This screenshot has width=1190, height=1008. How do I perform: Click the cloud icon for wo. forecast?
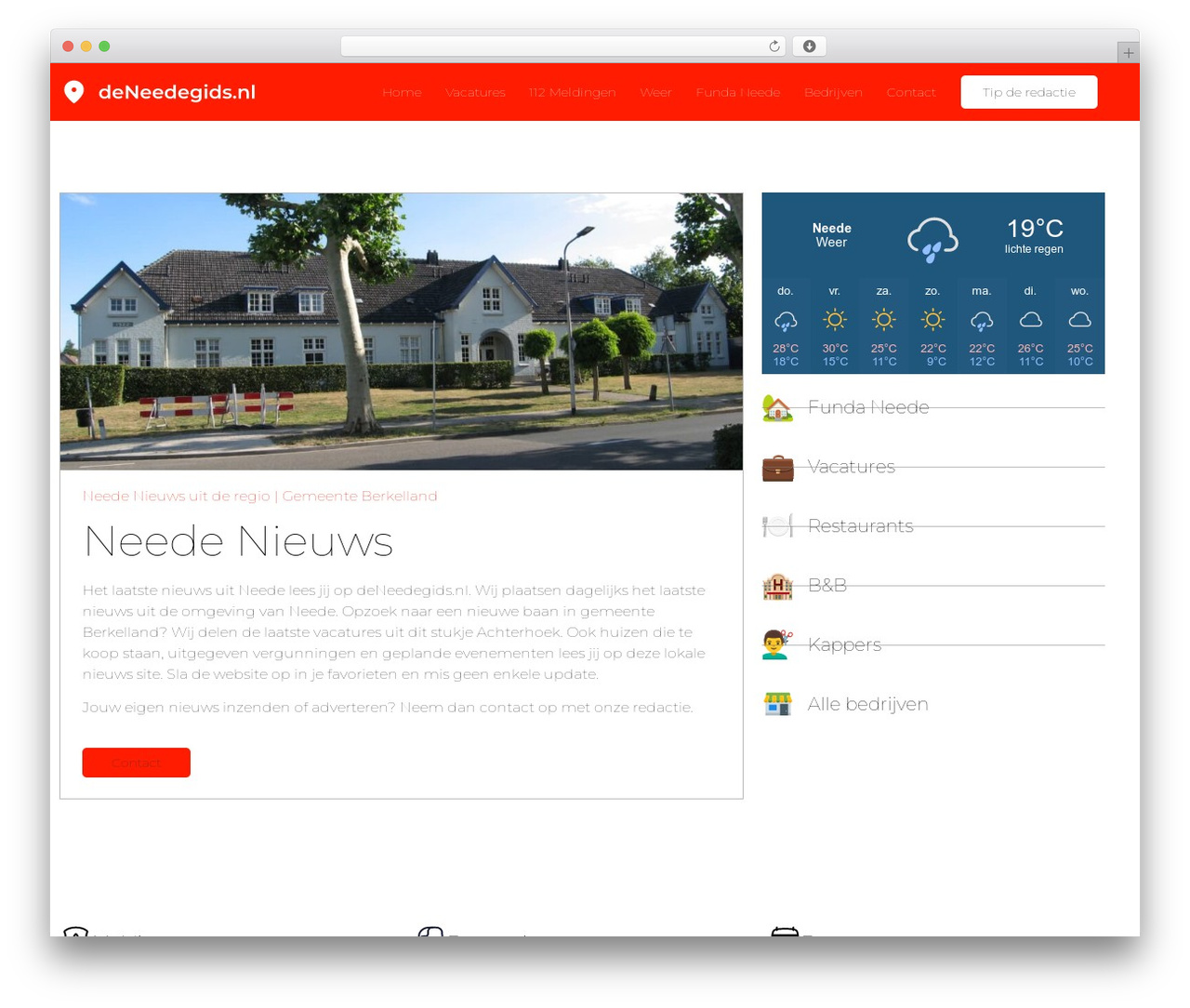point(1079,320)
